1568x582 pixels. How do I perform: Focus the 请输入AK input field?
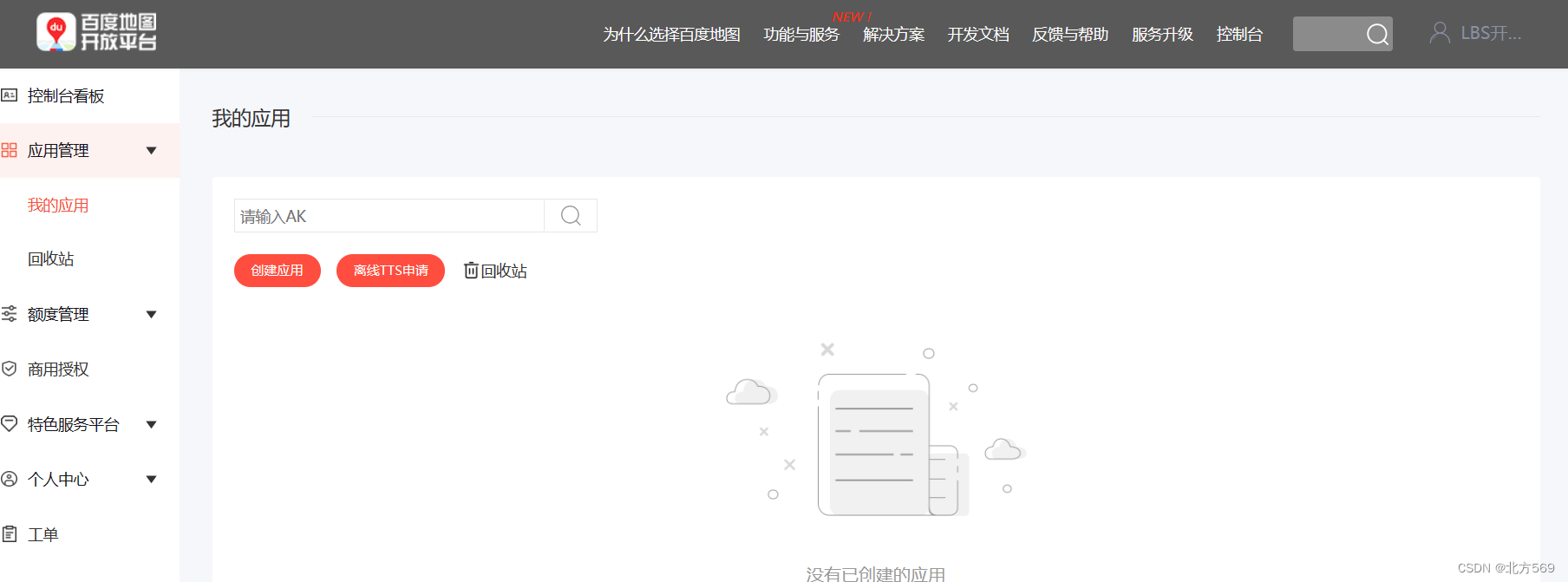point(389,216)
